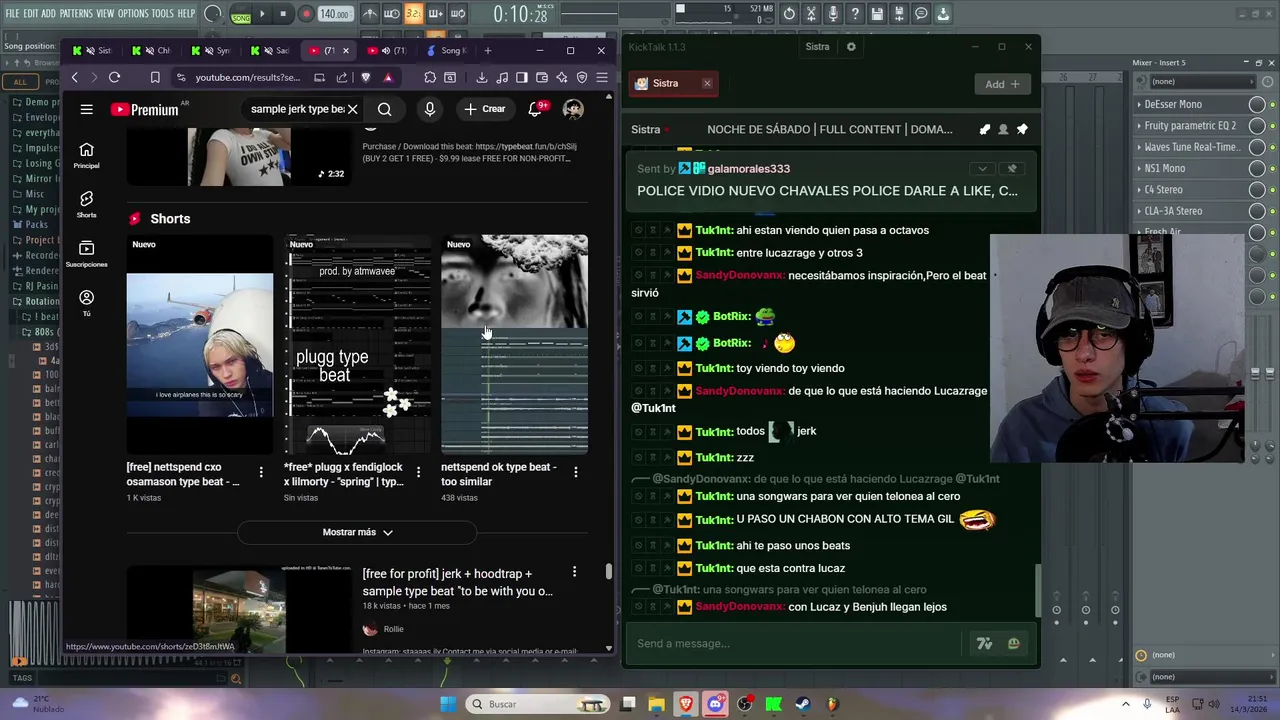Viewport: 1280px width, 720px height.
Task: Toggle the 3.2.1 countdown before recording
Action: click(x=413, y=14)
